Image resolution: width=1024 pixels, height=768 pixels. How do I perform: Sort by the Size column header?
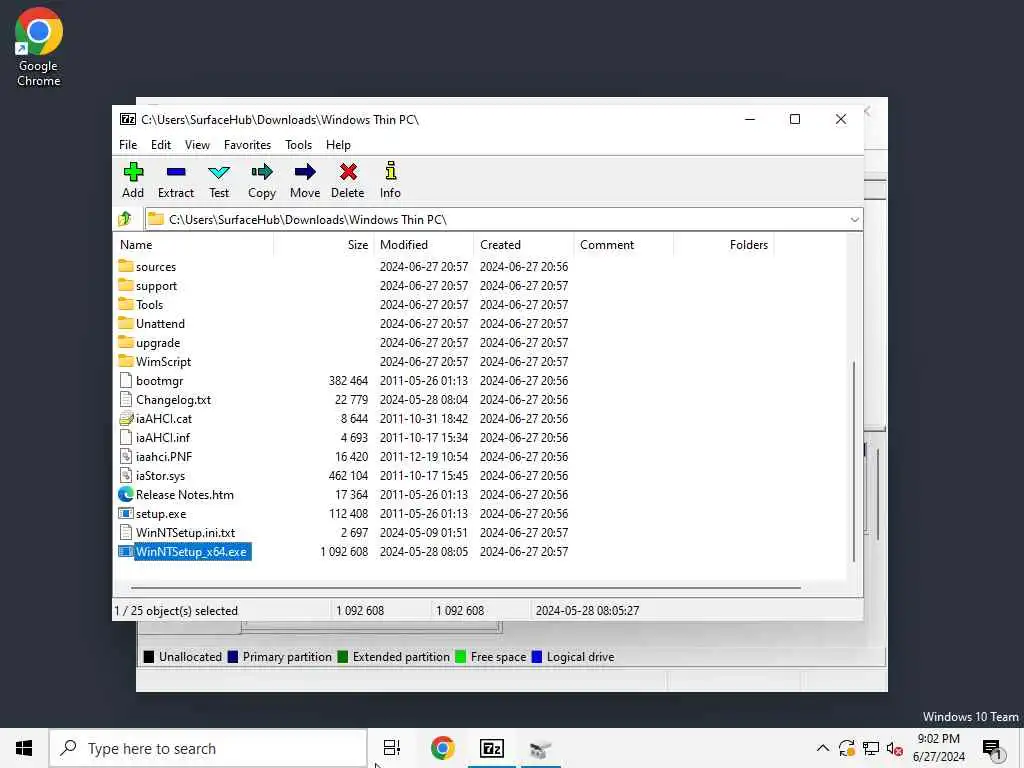pyautogui.click(x=324, y=244)
